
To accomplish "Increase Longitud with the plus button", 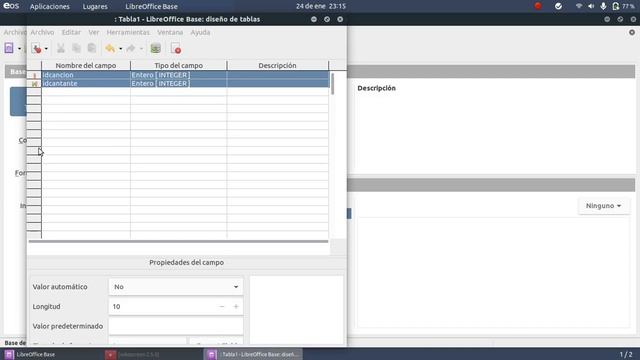I will [236, 307].
